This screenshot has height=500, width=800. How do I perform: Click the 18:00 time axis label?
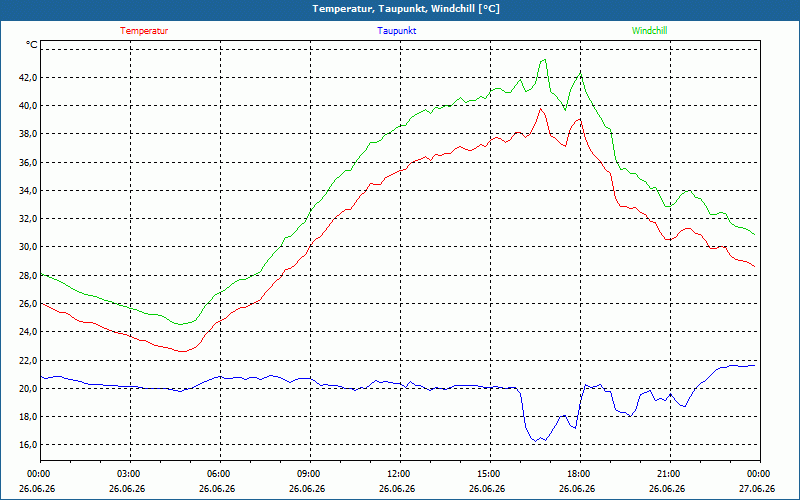click(581, 474)
